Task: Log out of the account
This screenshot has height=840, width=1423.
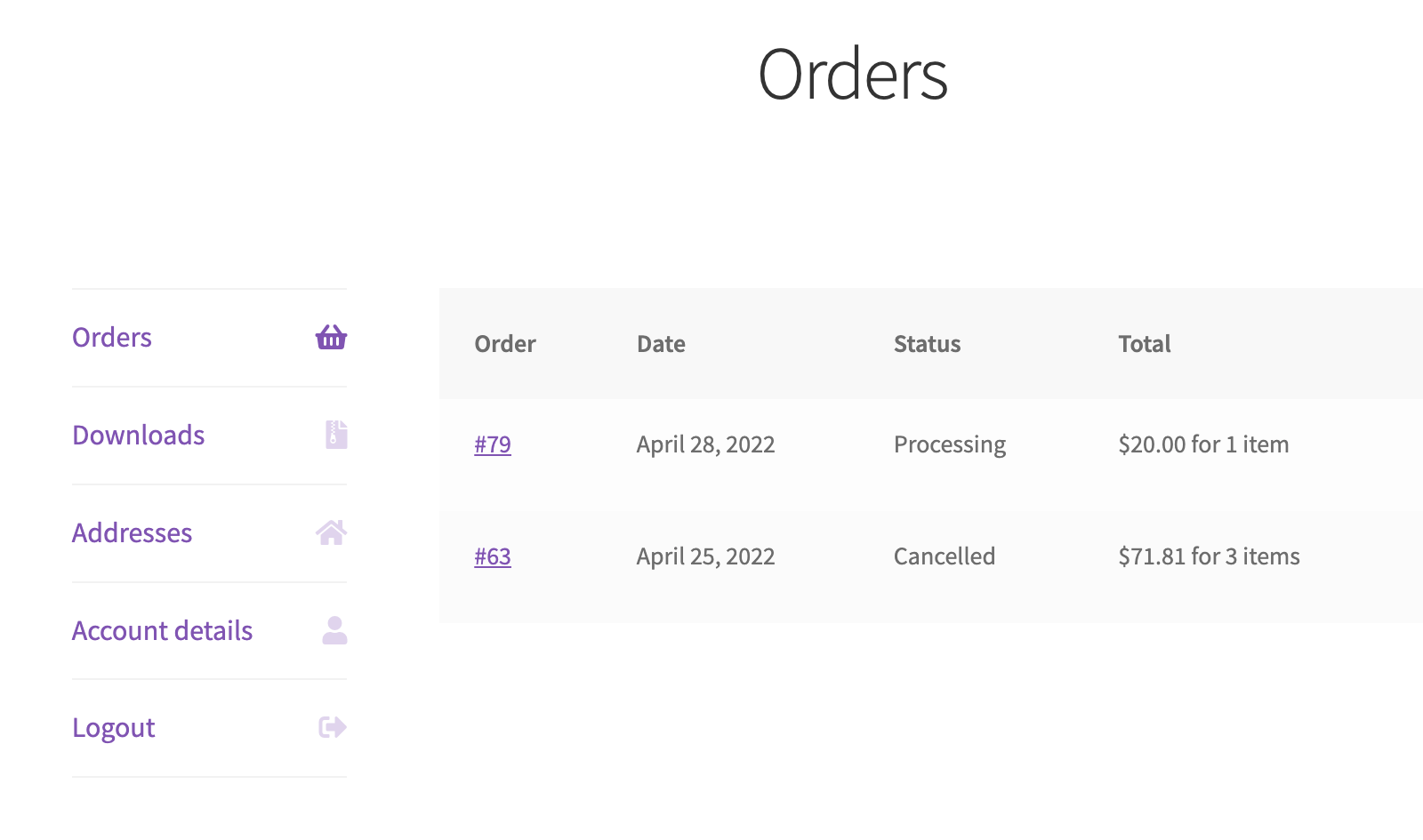Action: coord(113,727)
